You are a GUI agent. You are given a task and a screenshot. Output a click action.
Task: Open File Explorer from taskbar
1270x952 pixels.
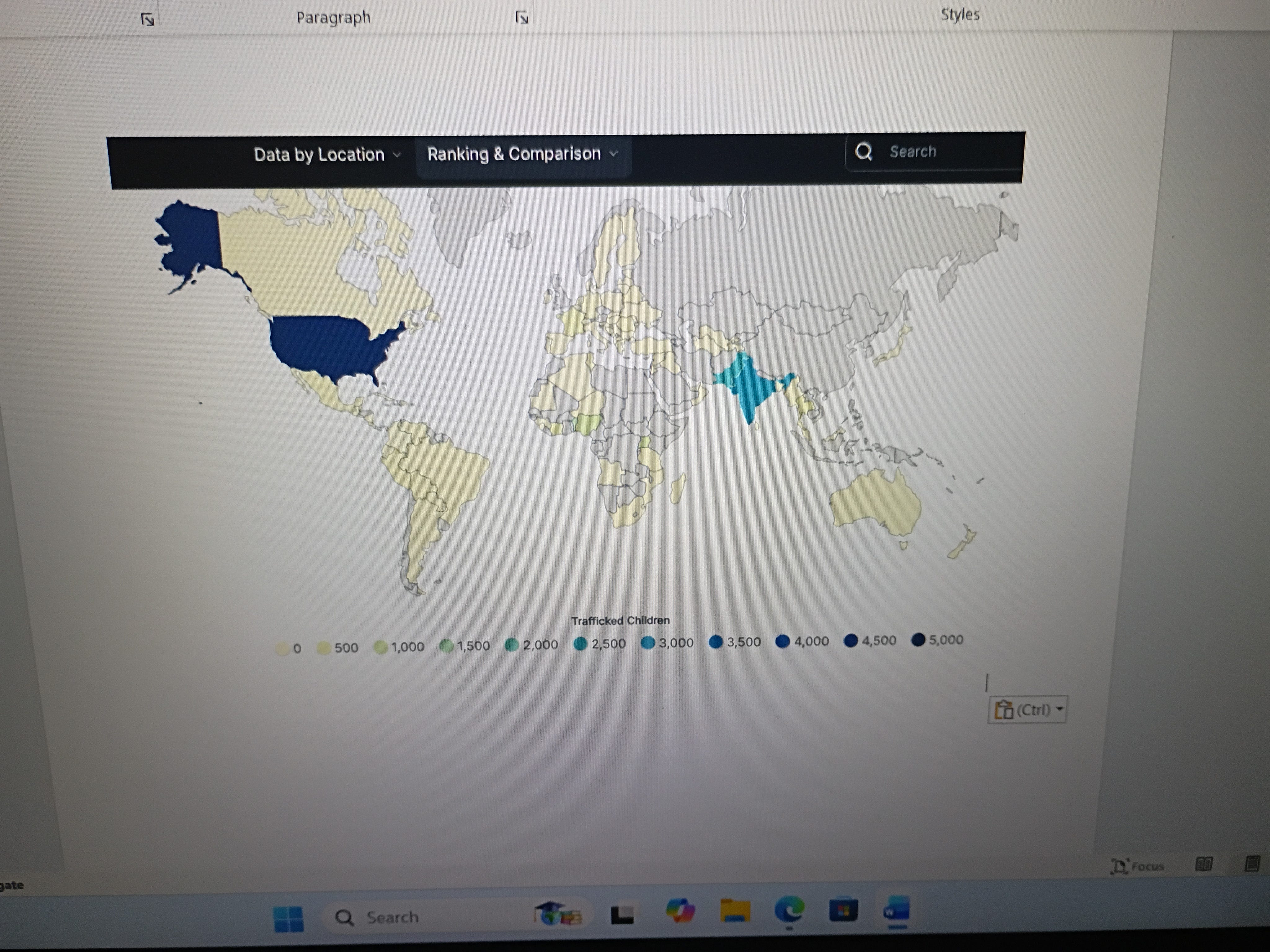735,911
